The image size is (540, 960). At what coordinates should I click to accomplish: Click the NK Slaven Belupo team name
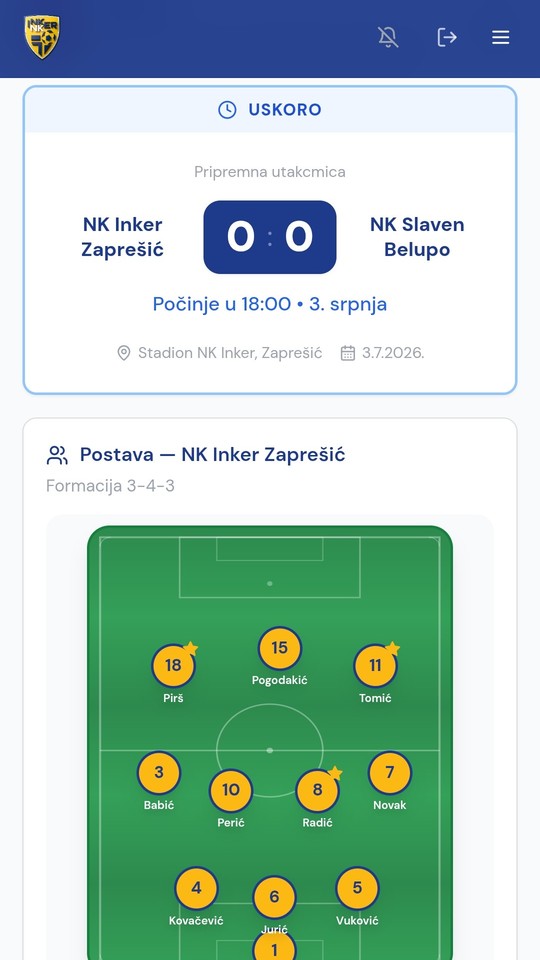(x=417, y=237)
